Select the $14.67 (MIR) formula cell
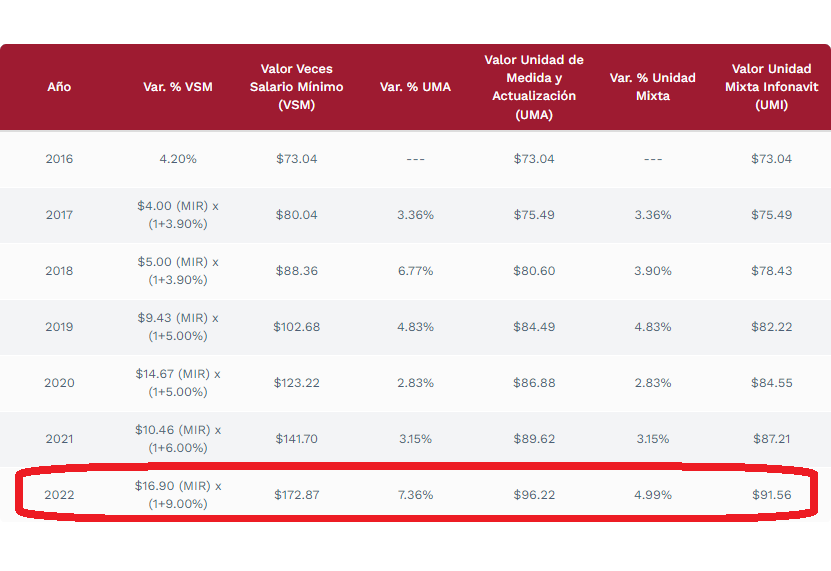Screen dimensions: 831x571 (178, 383)
